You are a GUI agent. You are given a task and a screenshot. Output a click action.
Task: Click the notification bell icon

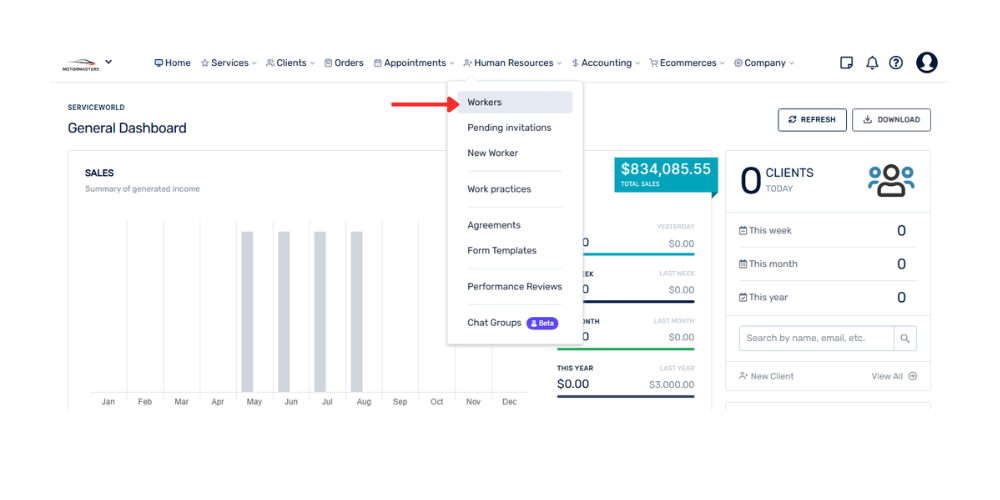(x=872, y=63)
